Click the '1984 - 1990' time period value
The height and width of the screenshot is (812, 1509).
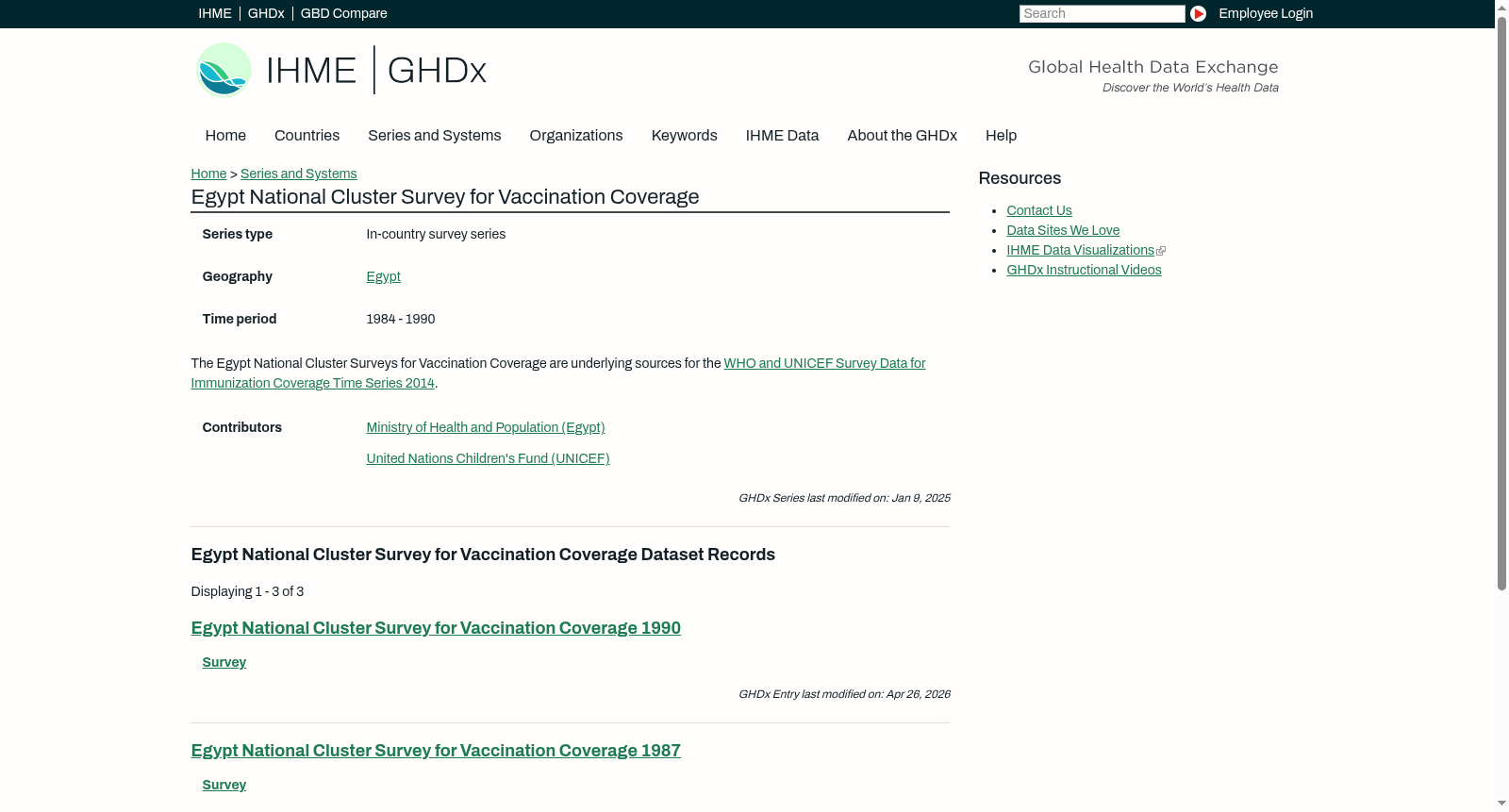[x=401, y=319]
